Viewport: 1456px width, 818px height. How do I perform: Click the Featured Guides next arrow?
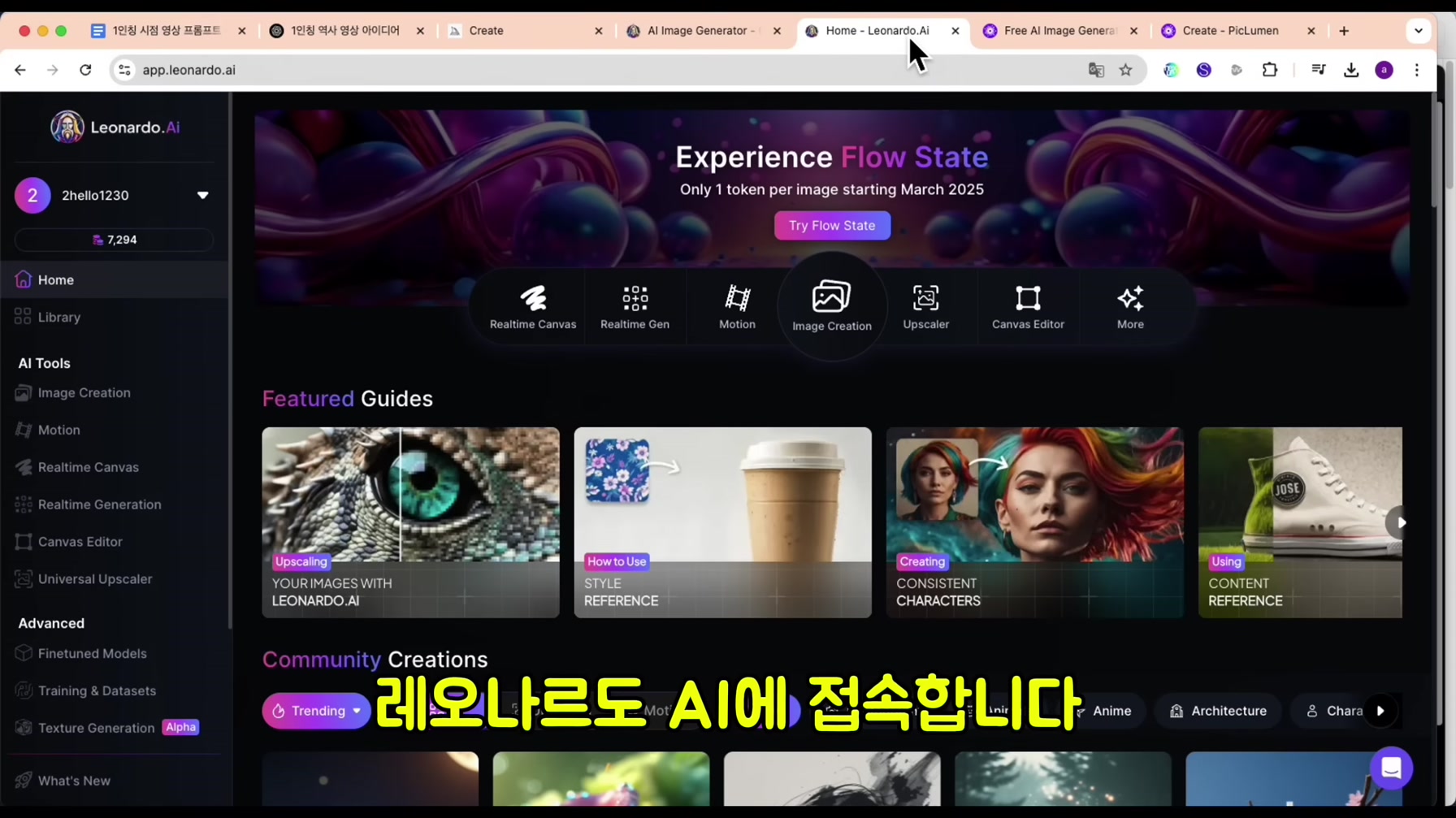point(1399,522)
